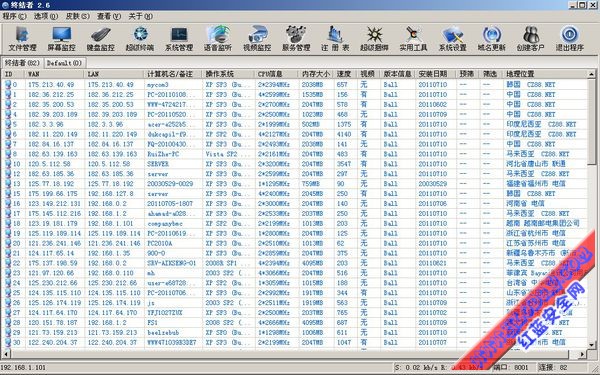Open 系统设置 settings icon
Image resolution: width=600 pixels, height=375 pixels.
(453, 39)
